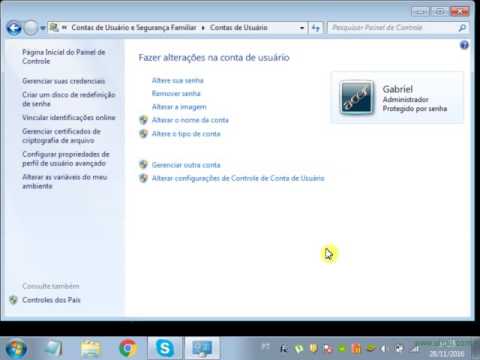
Task: Click the shield icon beside Controles dos Pais
Action: click(13, 300)
